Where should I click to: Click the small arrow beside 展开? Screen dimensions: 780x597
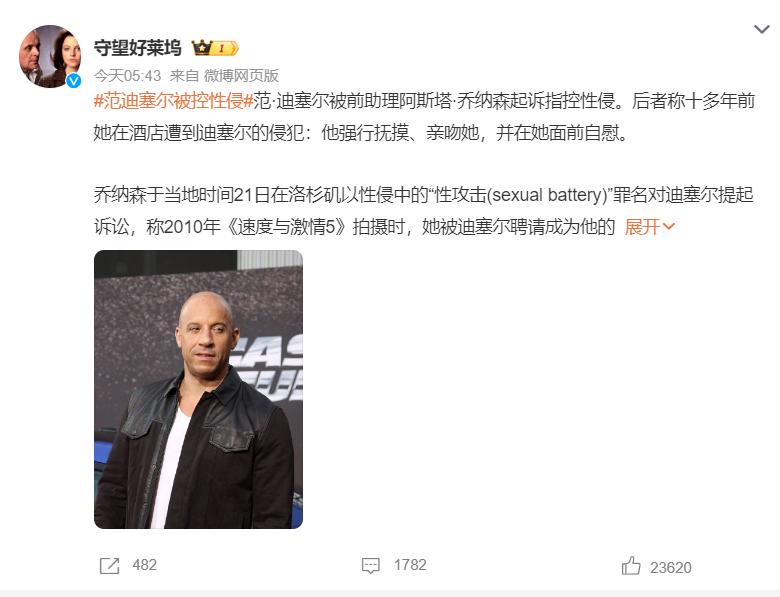(669, 227)
